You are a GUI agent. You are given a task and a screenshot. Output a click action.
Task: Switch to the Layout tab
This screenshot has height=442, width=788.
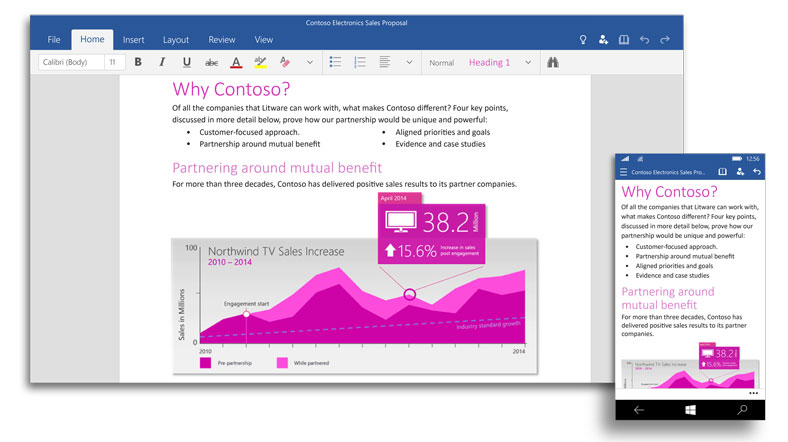click(176, 40)
